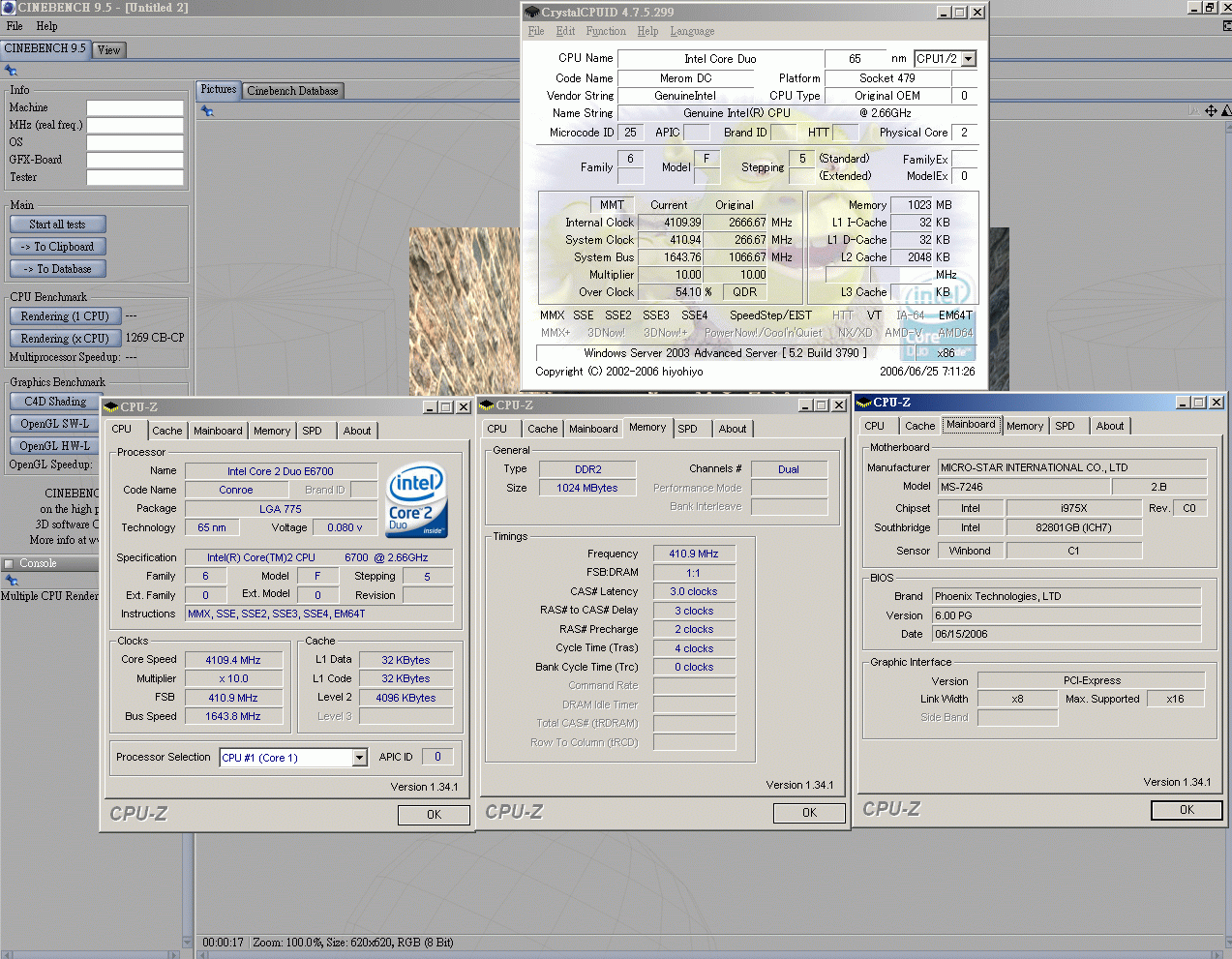Open the CrystalCPUID Help menu
Viewport: 1232px width, 959px height.
click(x=647, y=31)
